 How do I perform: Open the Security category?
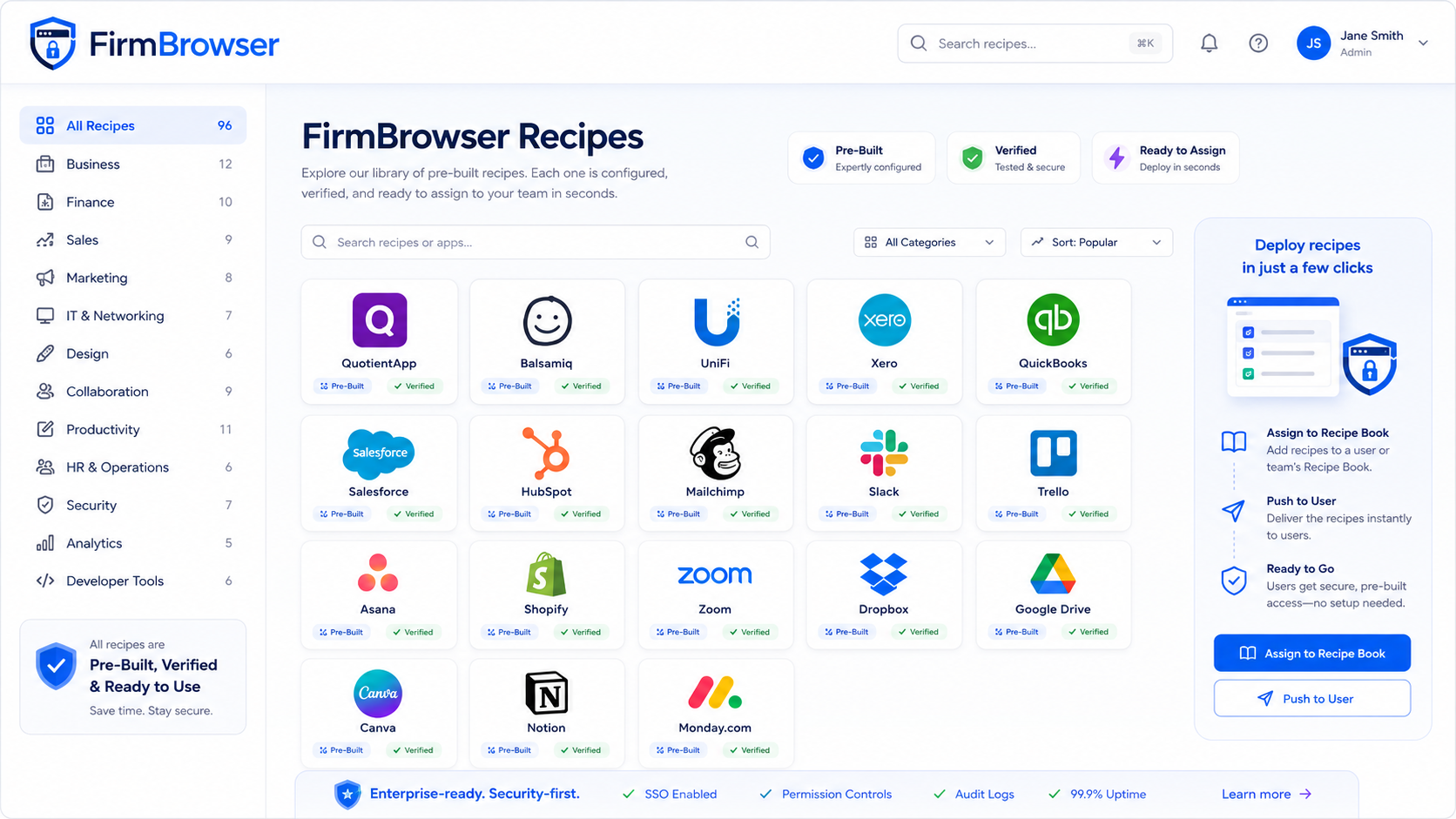133,505
